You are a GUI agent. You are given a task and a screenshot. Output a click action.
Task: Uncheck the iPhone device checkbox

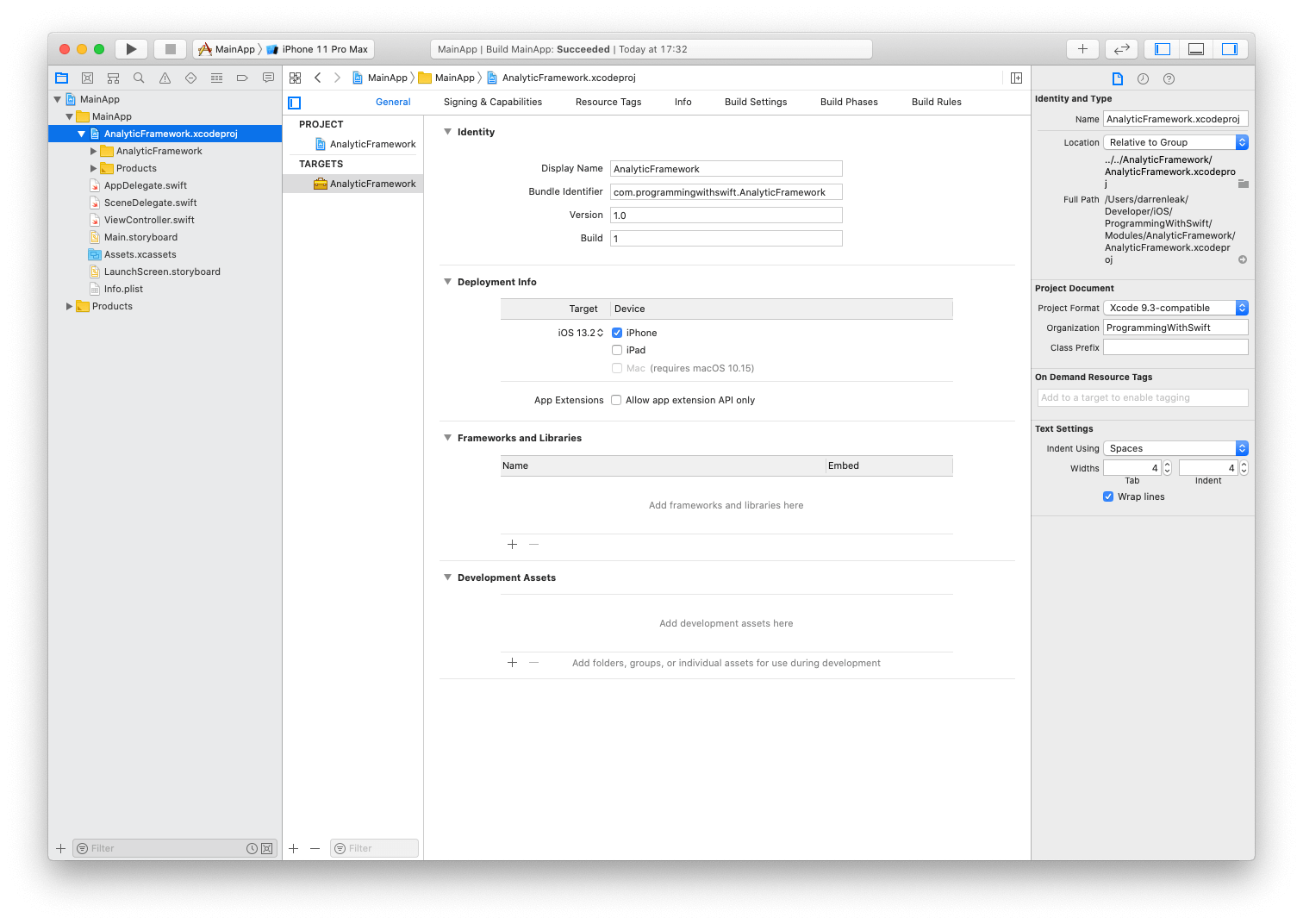click(x=617, y=333)
